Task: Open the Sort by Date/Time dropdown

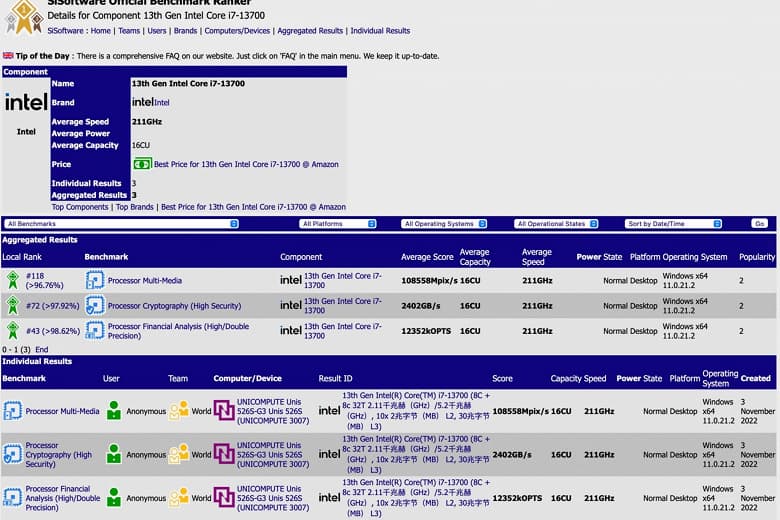Action: tap(673, 224)
